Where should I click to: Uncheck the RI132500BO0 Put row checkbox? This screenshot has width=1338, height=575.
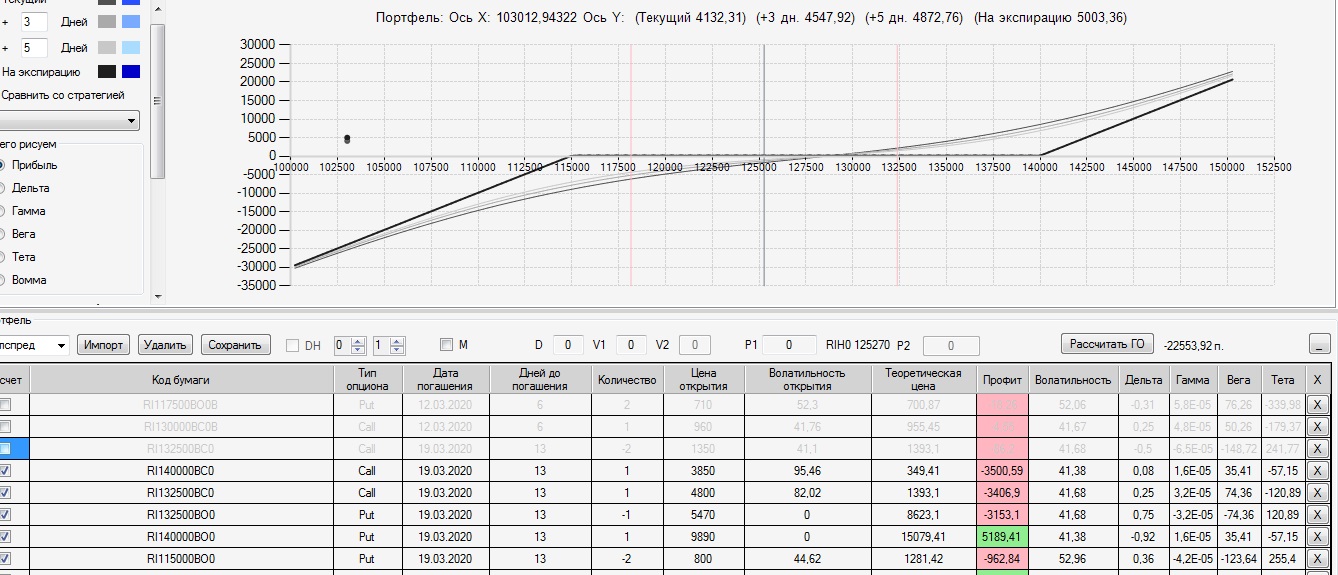(x=5, y=514)
